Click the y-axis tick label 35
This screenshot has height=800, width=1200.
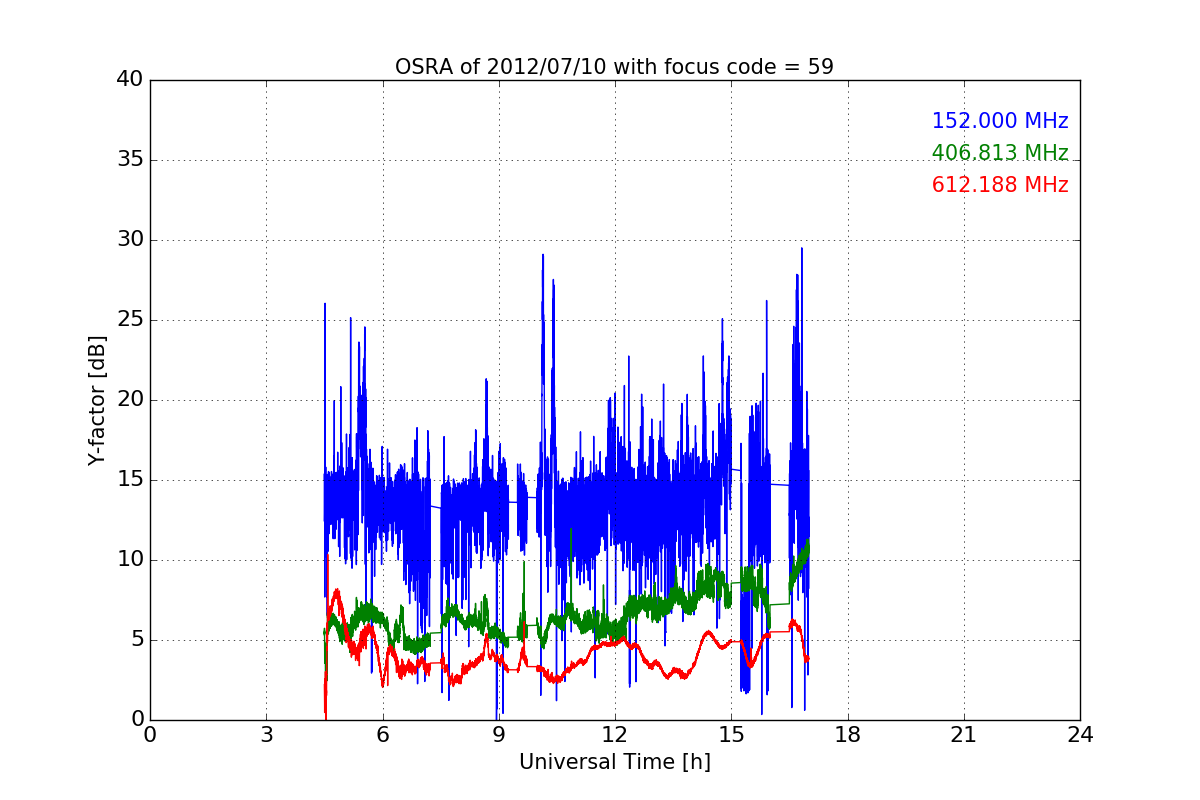tap(130, 160)
